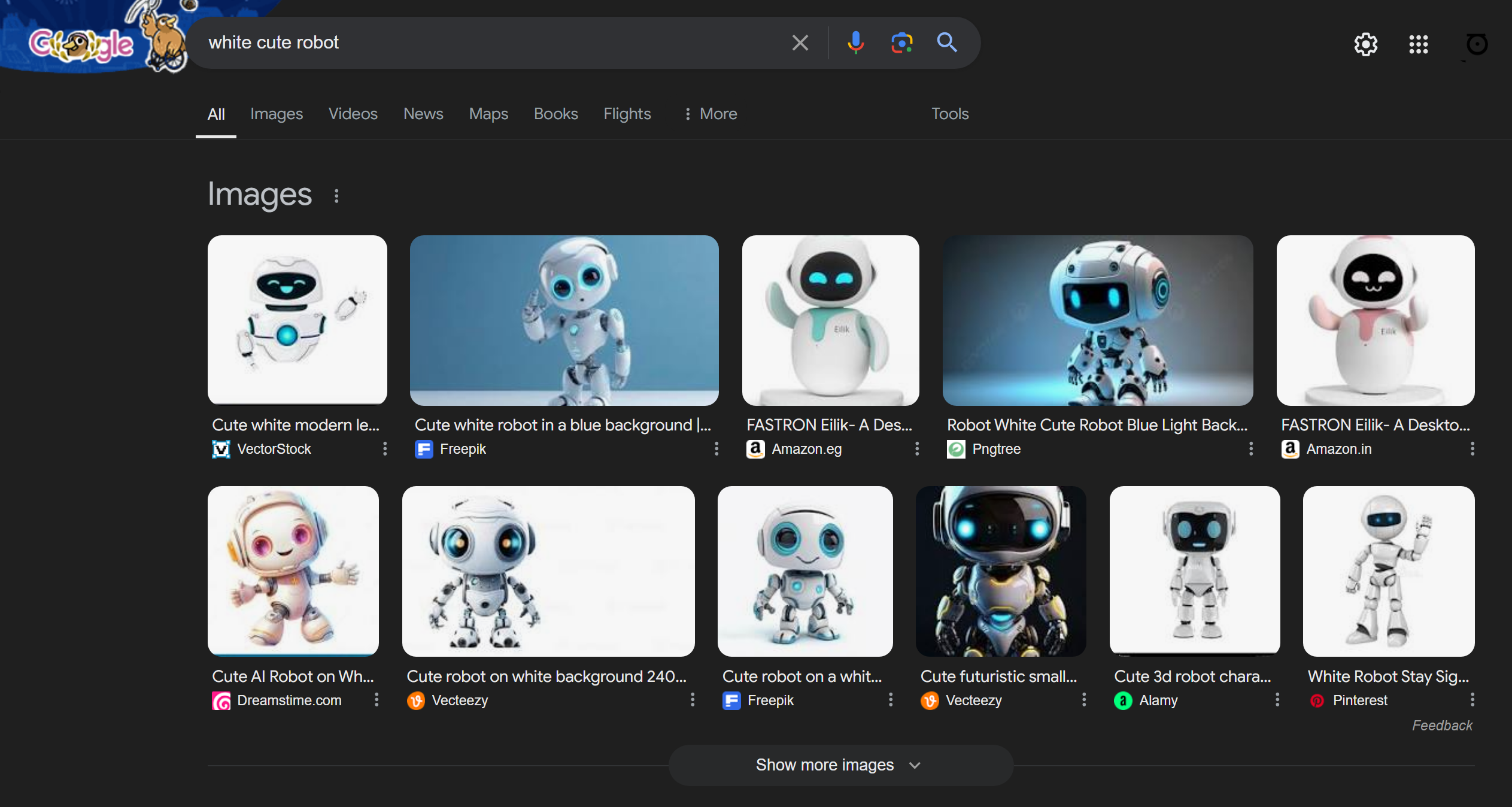Expand the More search filters menu
Screen dimensions: 1512x807
(711, 114)
